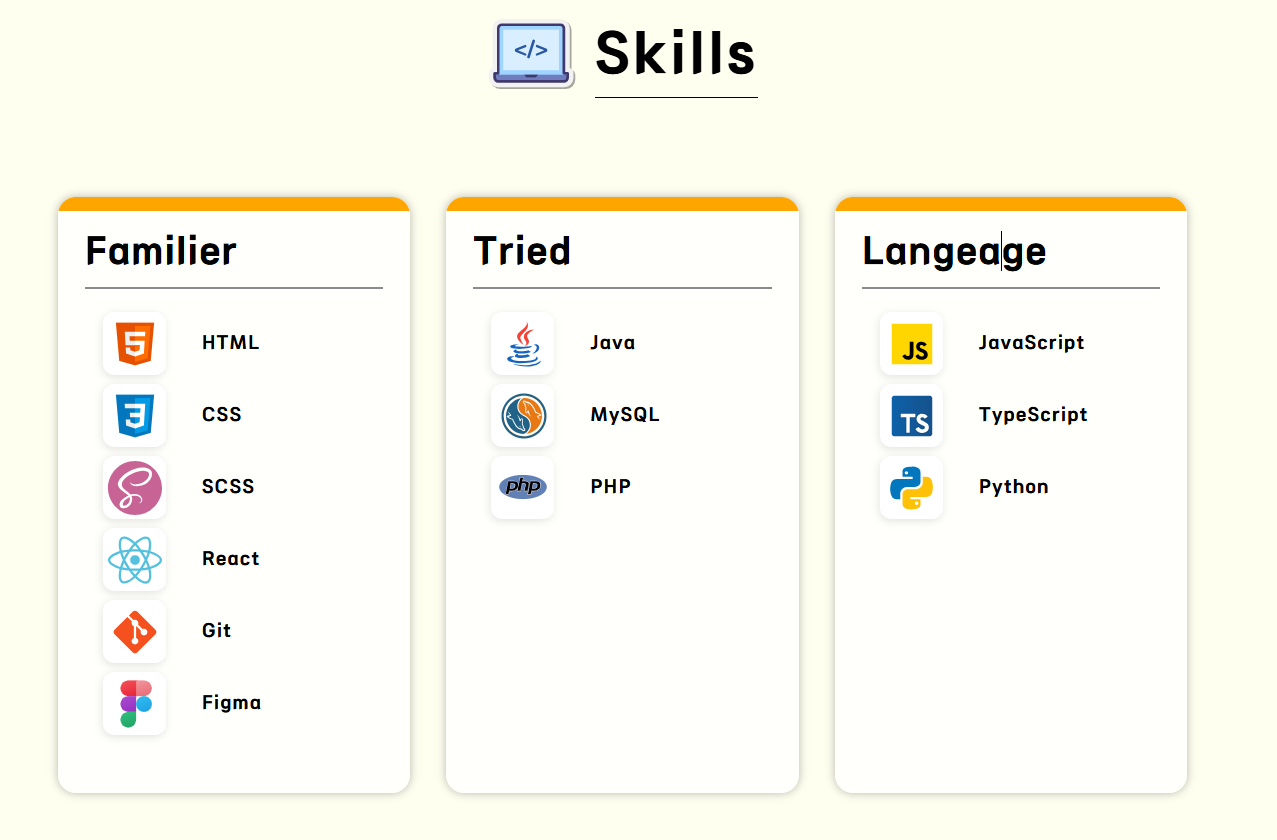Viewport: 1277px width, 840px height.
Task: Open the React atom icon
Action: [x=134, y=559]
